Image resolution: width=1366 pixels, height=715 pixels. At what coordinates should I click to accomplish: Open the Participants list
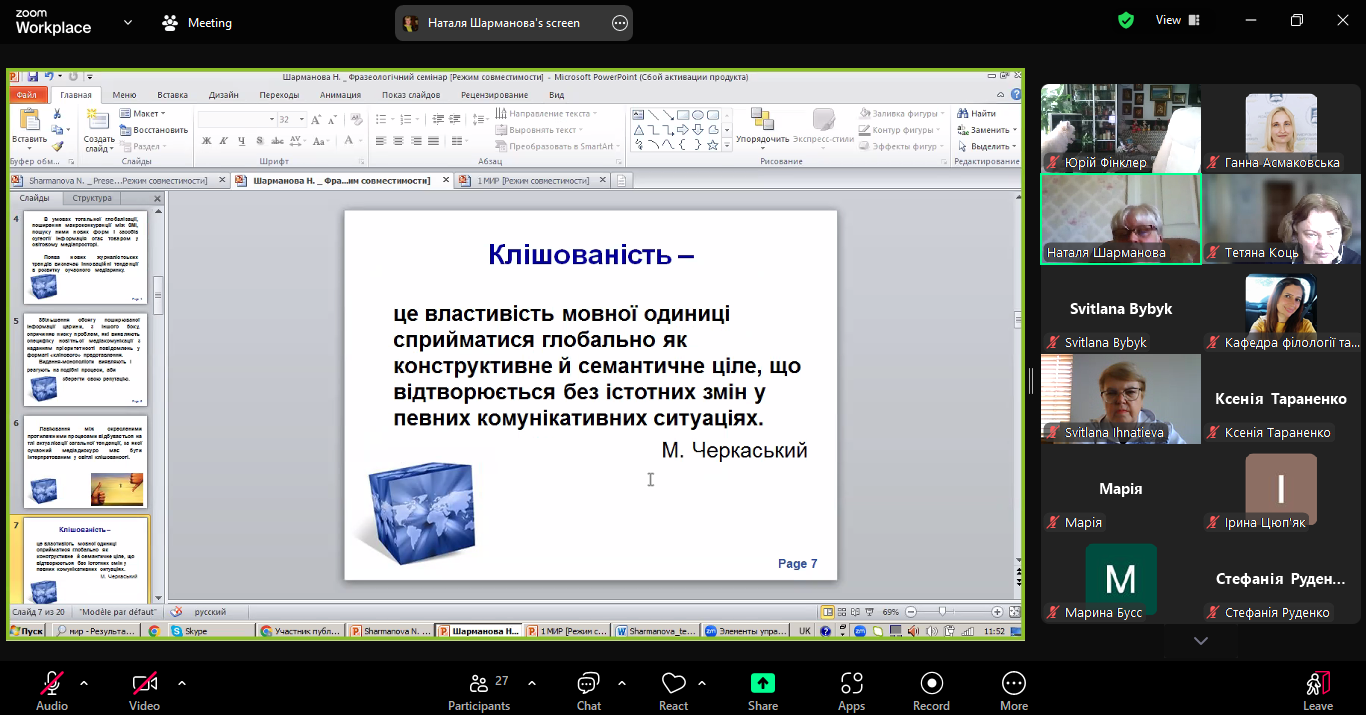pyautogui.click(x=479, y=690)
